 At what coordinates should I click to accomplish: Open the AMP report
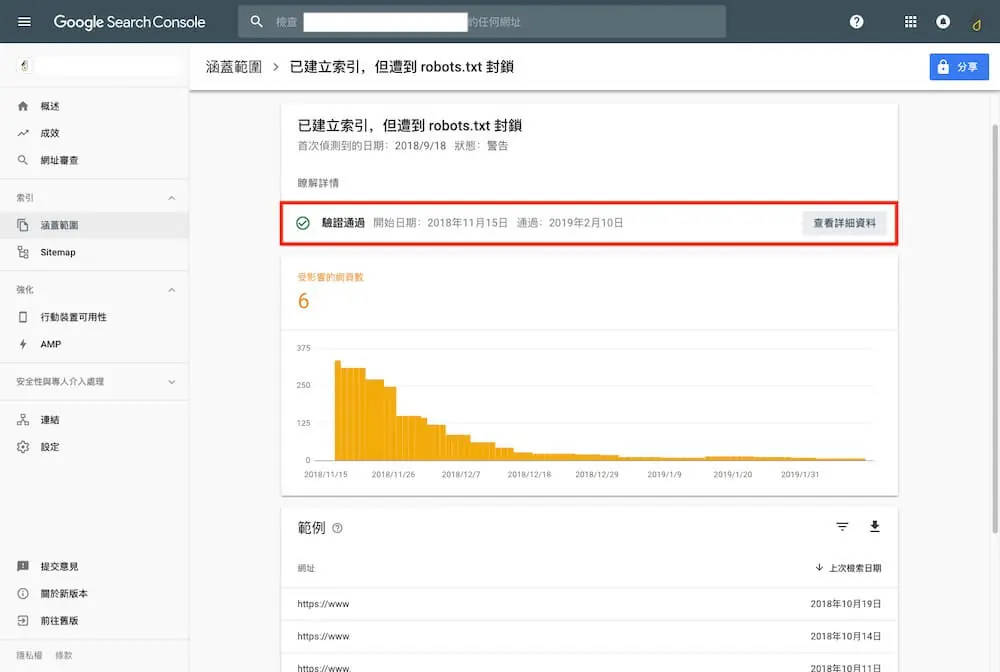point(94,344)
